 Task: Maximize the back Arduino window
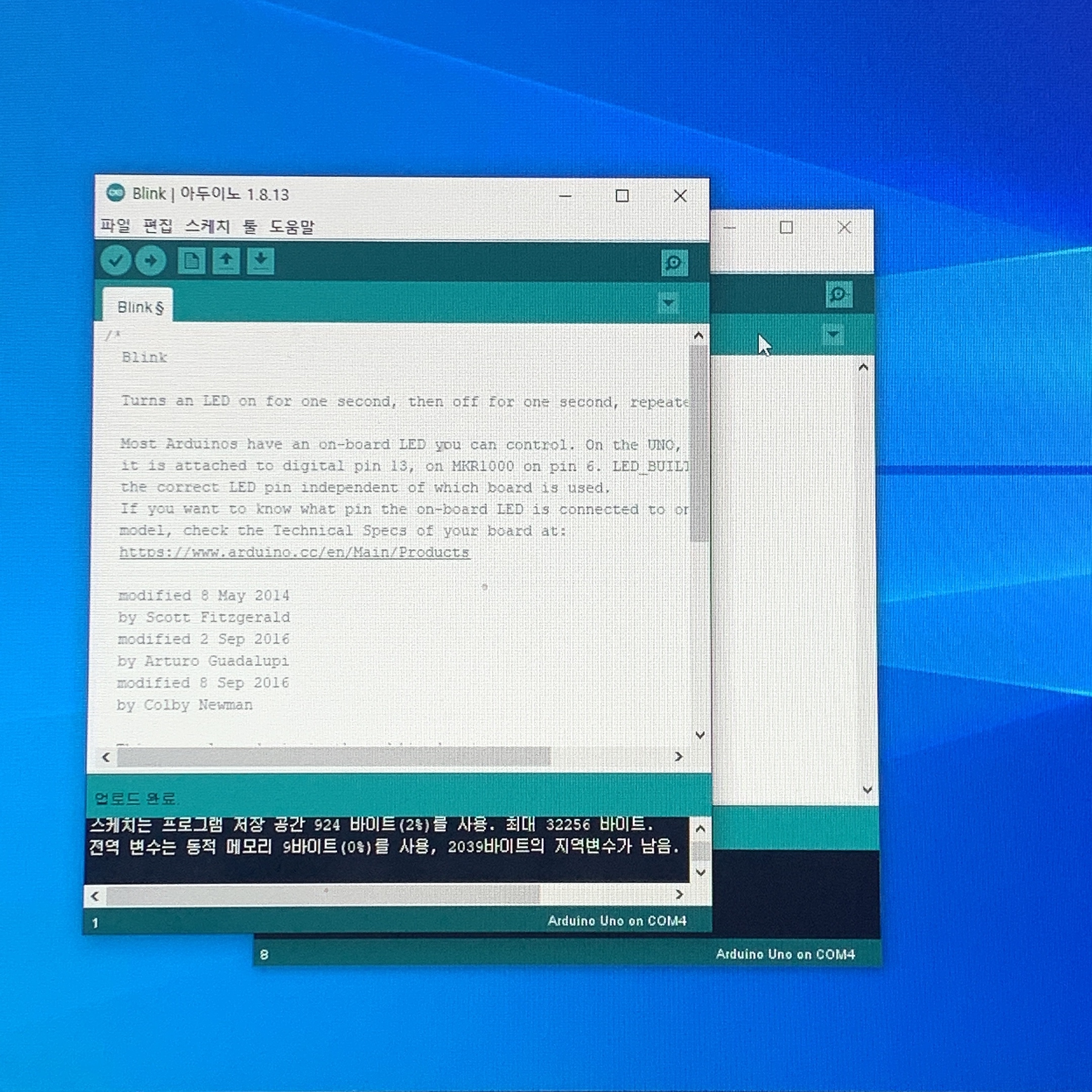[786, 227]
